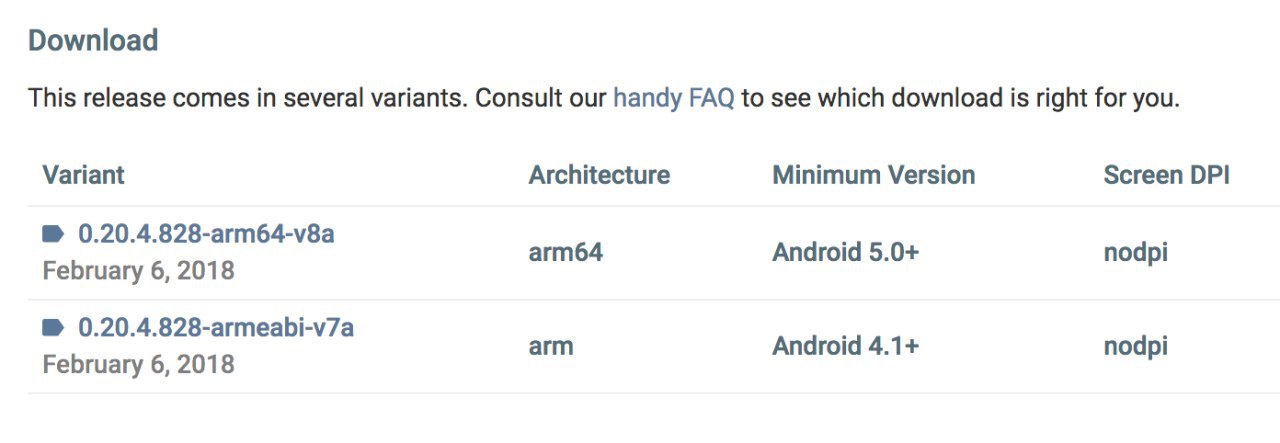
Task: Click the Screen DPI column header
Action: [x=1166, y=175]
